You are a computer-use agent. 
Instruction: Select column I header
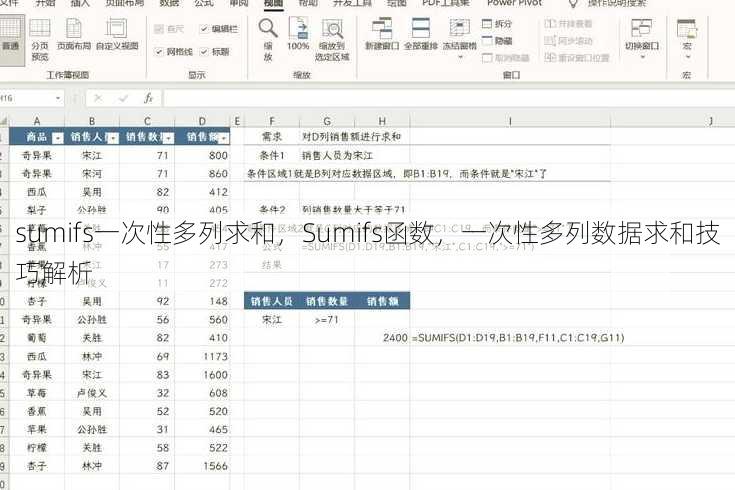(510, 121)
